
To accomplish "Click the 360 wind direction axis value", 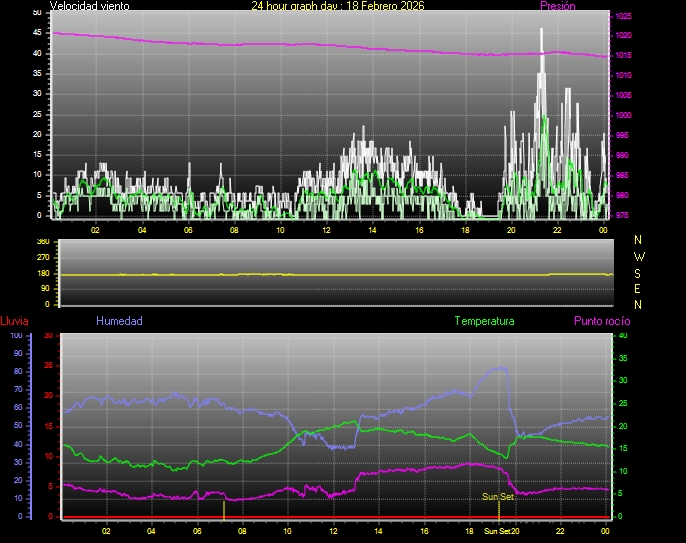I will tap(42, 242).
